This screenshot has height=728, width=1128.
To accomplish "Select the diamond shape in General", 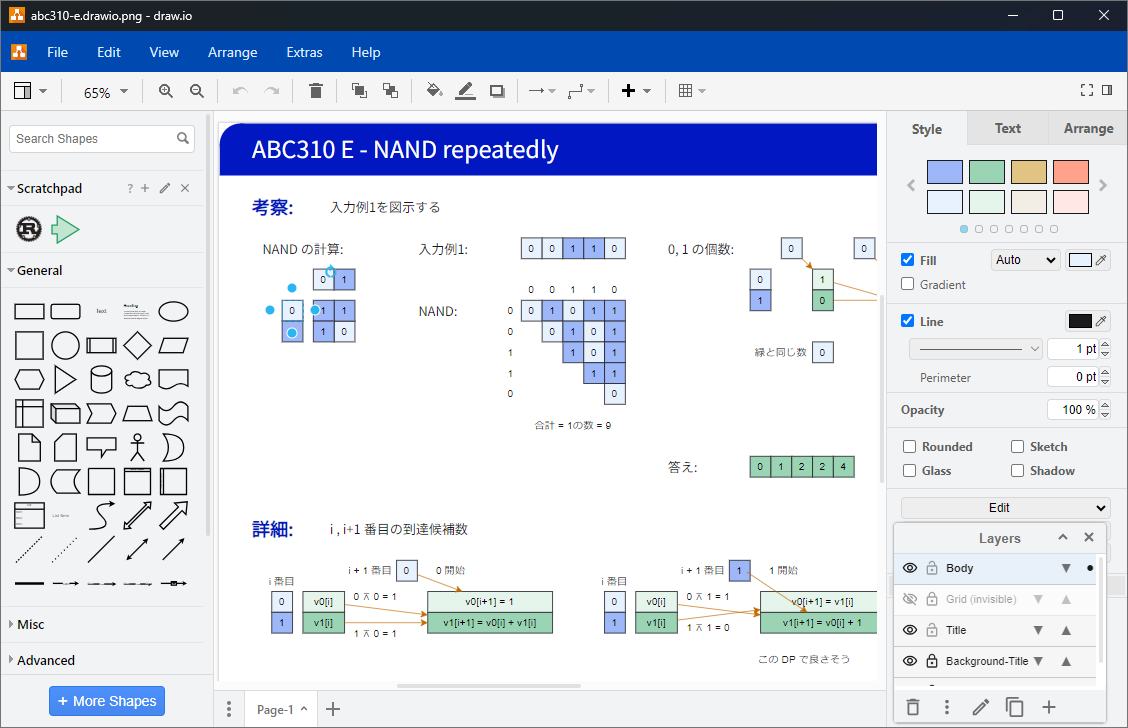I will tap(137, 346).
